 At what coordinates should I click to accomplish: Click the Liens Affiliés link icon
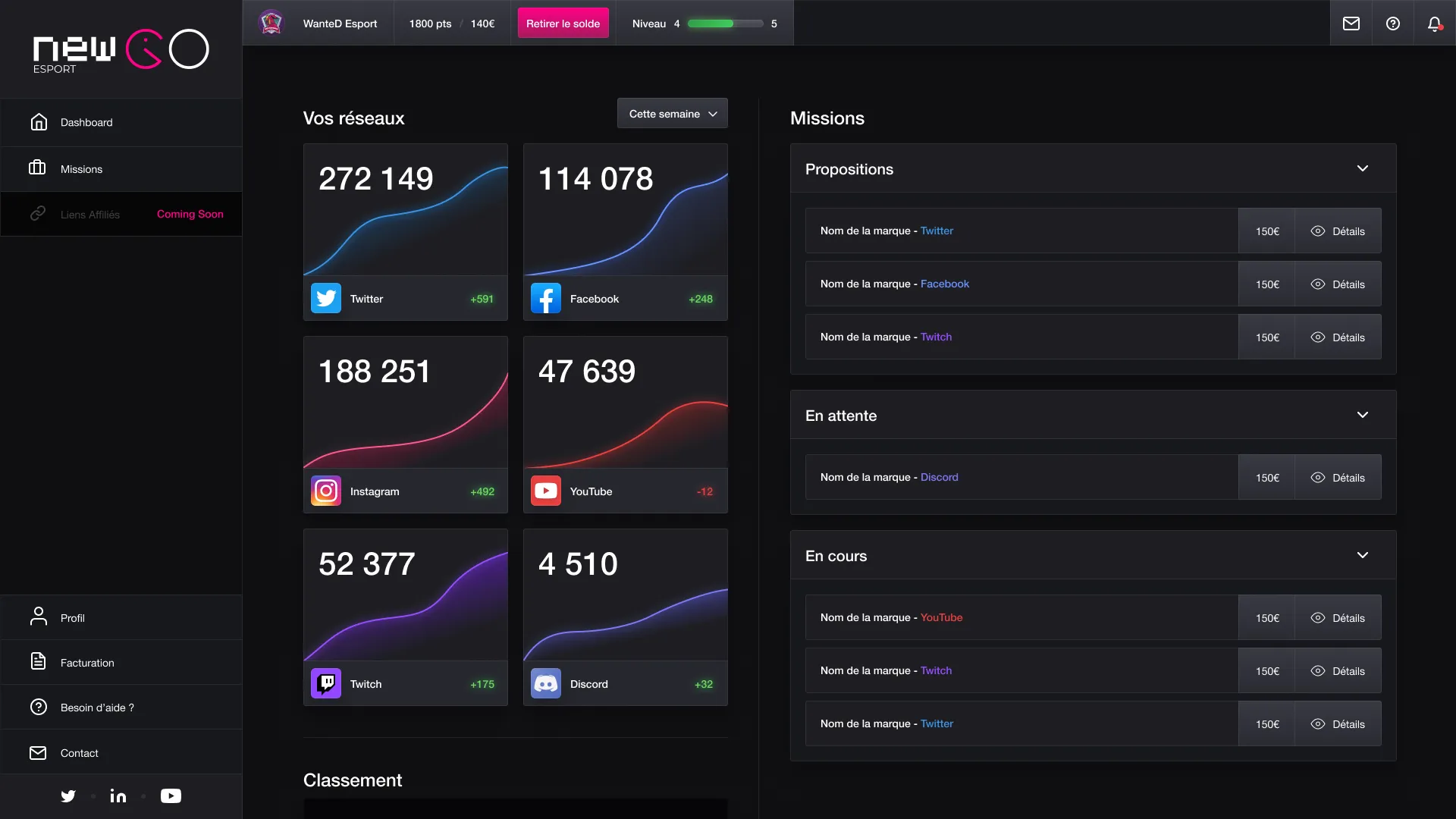pyautogui.click(x=38, y=214)
